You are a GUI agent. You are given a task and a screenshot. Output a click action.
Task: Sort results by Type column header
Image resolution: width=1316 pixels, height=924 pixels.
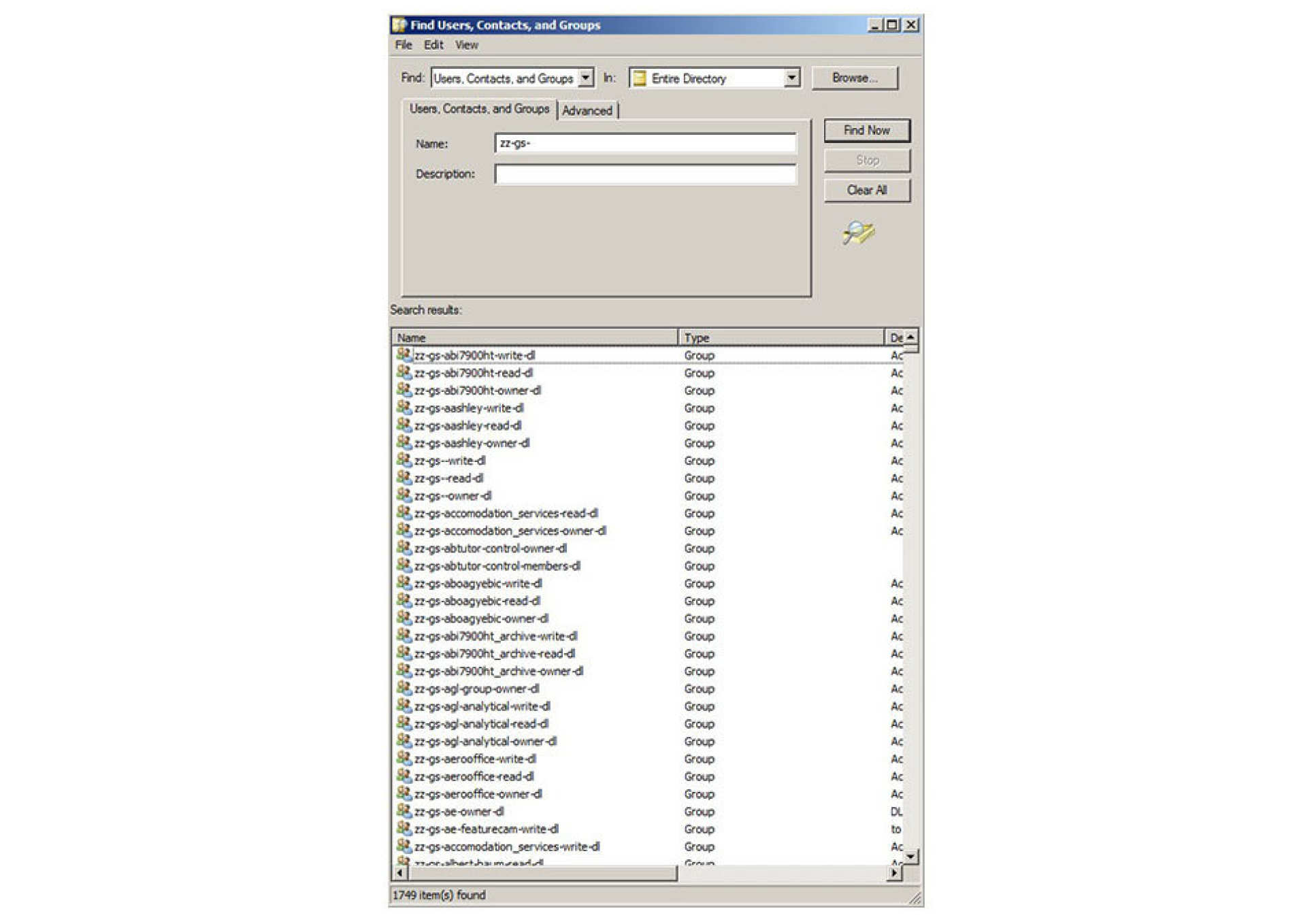780,337
